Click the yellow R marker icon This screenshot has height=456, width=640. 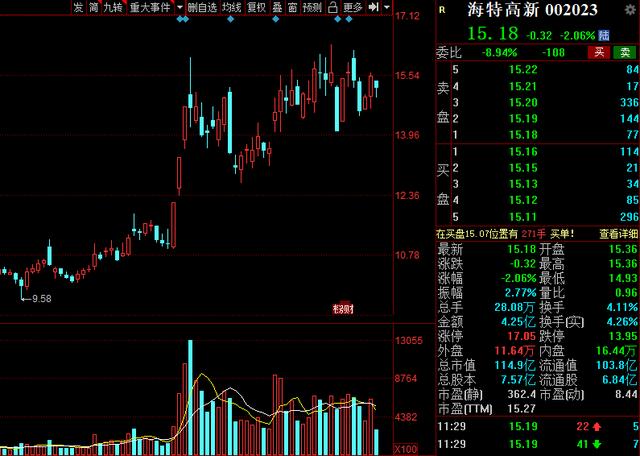[442, 11]
